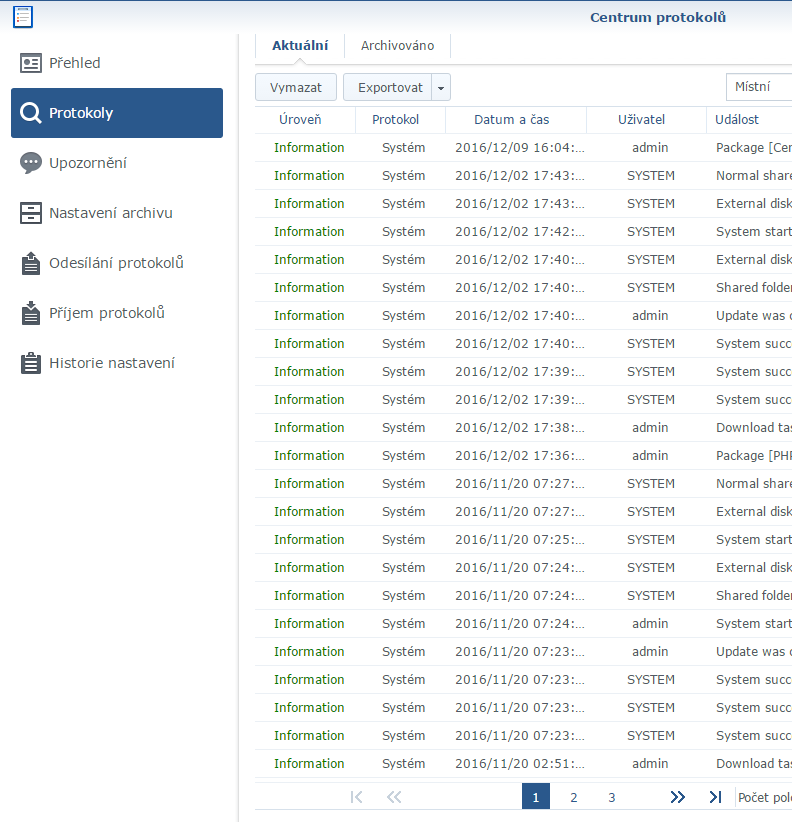Open the Místní source combo box

(x=758, y=87)
